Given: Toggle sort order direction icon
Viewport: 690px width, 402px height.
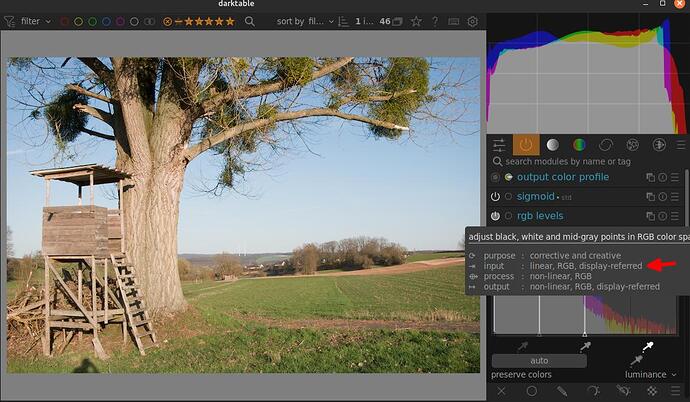Looking at the screenshot, I should pos(343,21).
